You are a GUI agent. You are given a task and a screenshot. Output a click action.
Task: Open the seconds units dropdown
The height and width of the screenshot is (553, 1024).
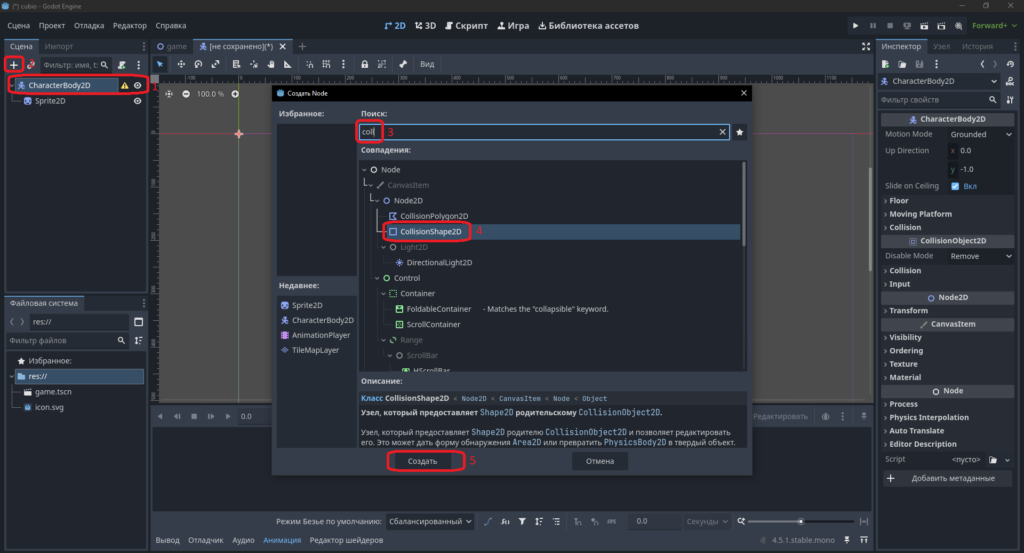tap(707, 521)
